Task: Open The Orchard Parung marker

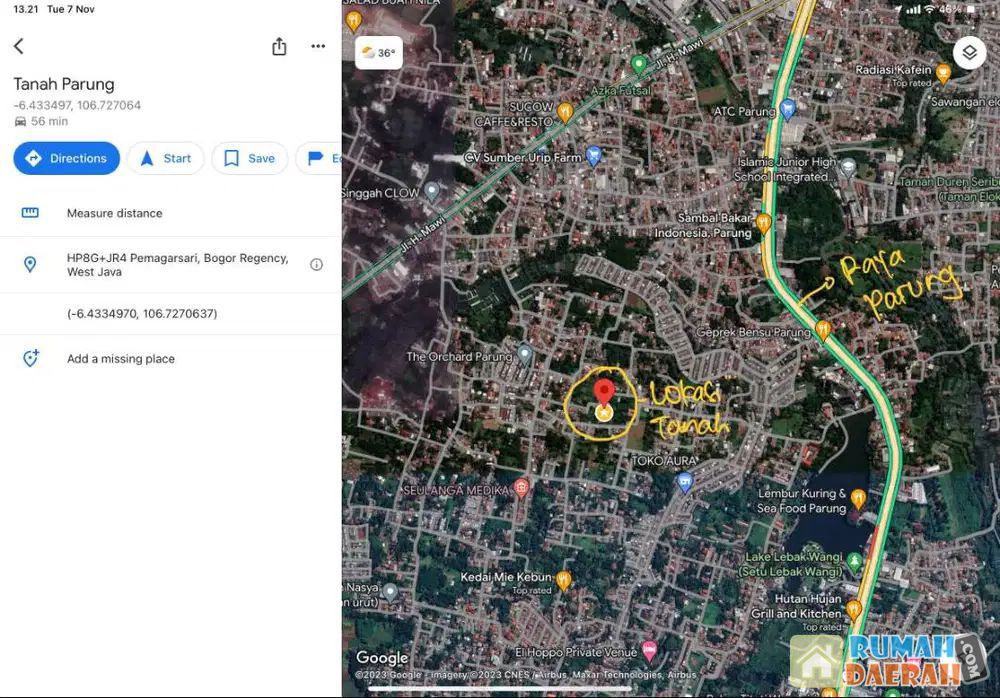Action: point(525,355)
